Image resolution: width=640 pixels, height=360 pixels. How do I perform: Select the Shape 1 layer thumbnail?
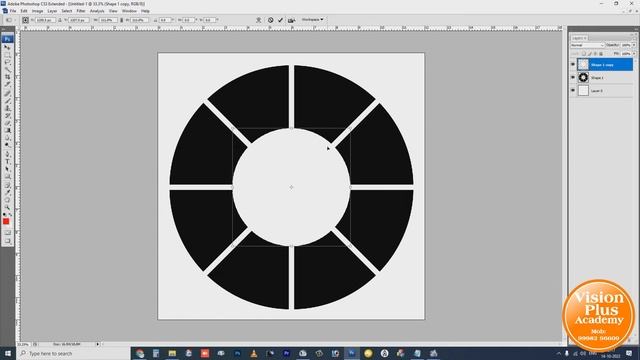[583, 77]
